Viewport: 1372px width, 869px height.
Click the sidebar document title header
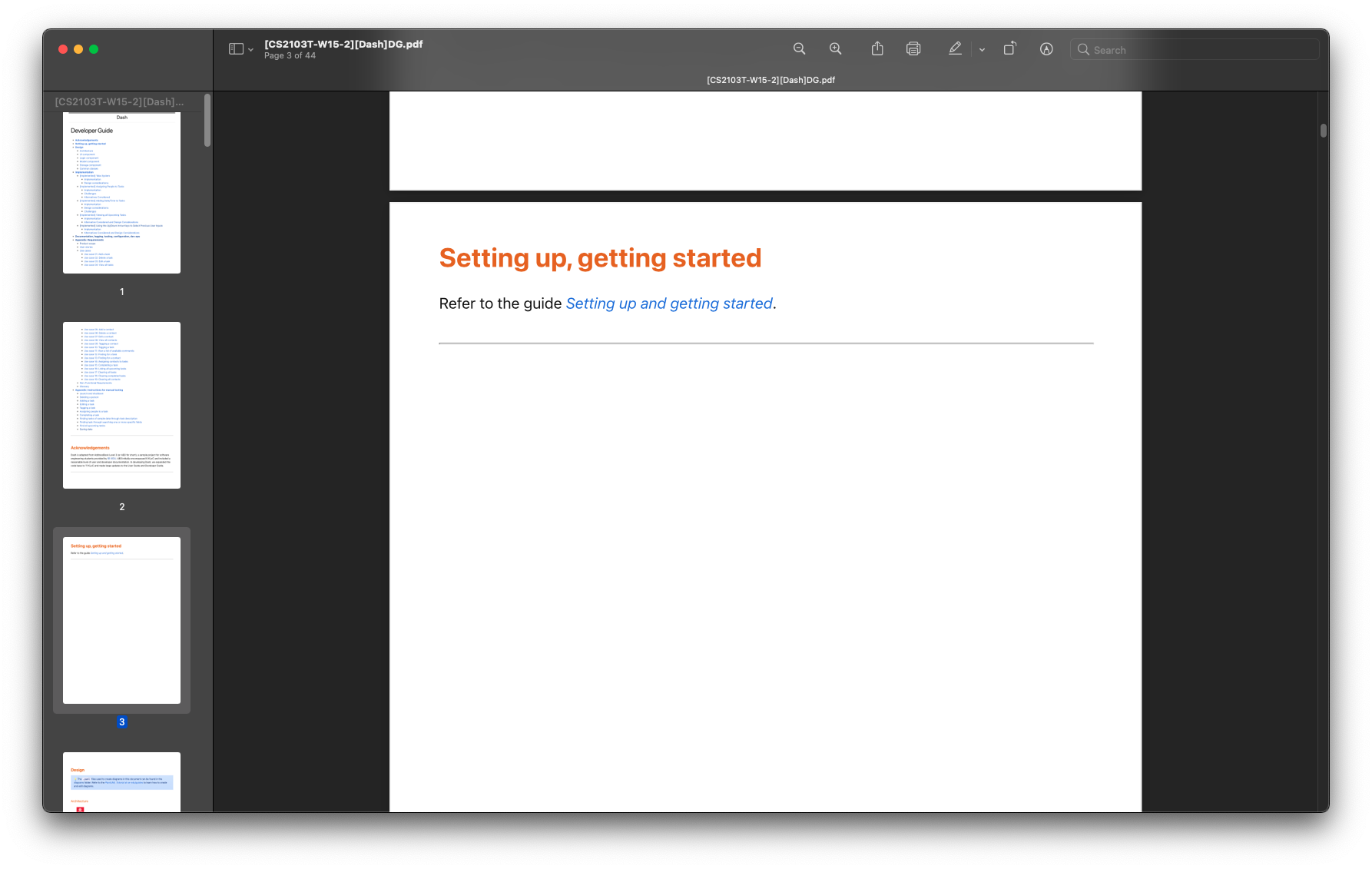(x=120, y=101)
